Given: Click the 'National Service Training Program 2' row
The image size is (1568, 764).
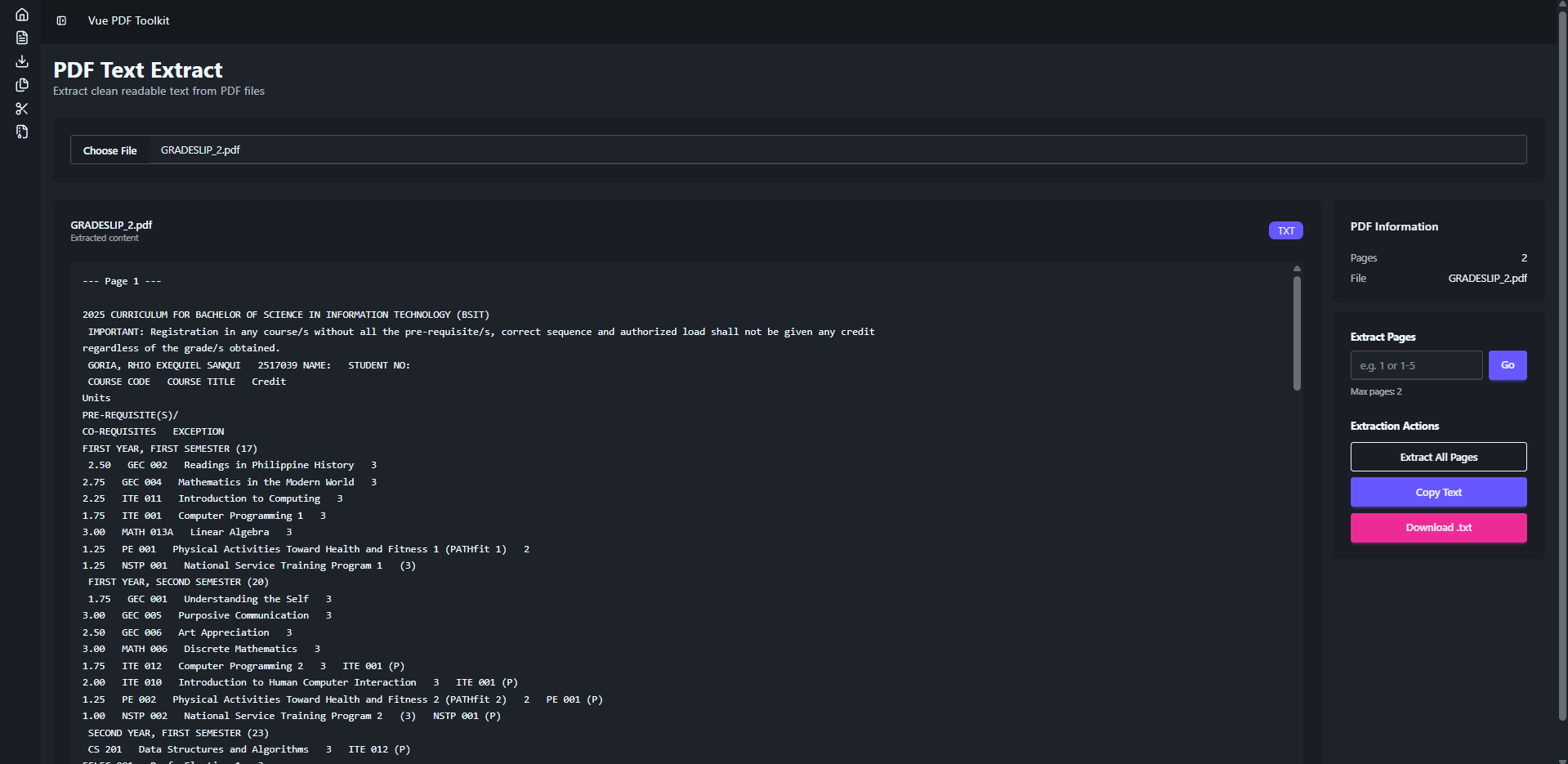Looking at the screenshot, I should [292, 716].
